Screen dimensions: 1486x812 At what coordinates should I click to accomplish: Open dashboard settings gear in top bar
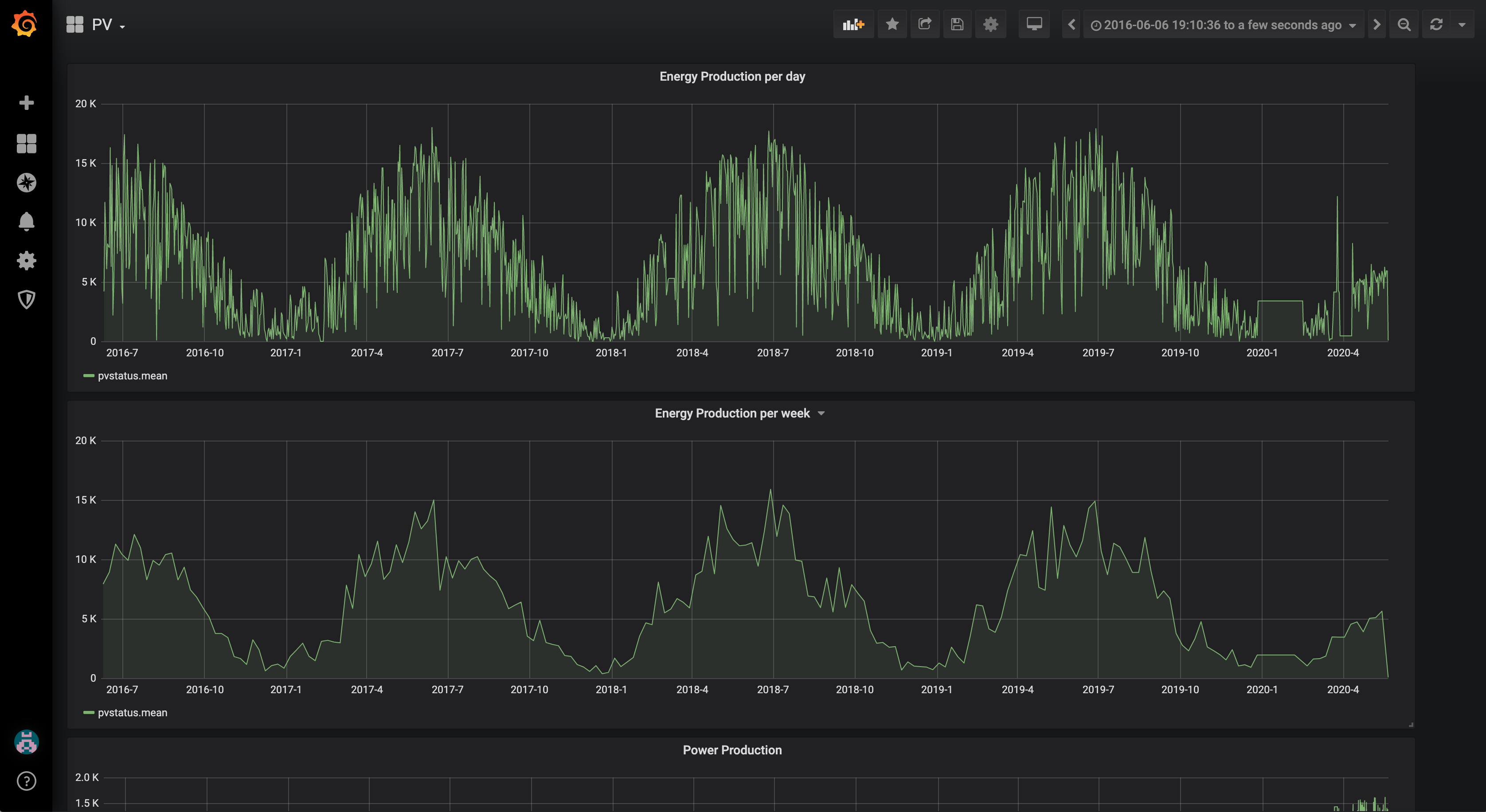click(990, 24)
